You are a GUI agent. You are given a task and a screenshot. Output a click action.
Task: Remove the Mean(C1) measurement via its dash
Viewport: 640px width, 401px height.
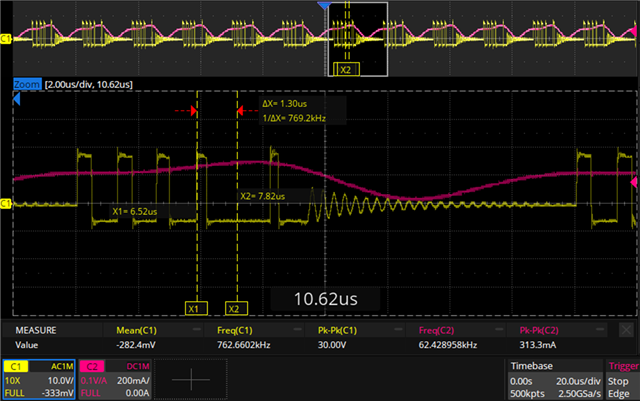(x=197, y=330)
